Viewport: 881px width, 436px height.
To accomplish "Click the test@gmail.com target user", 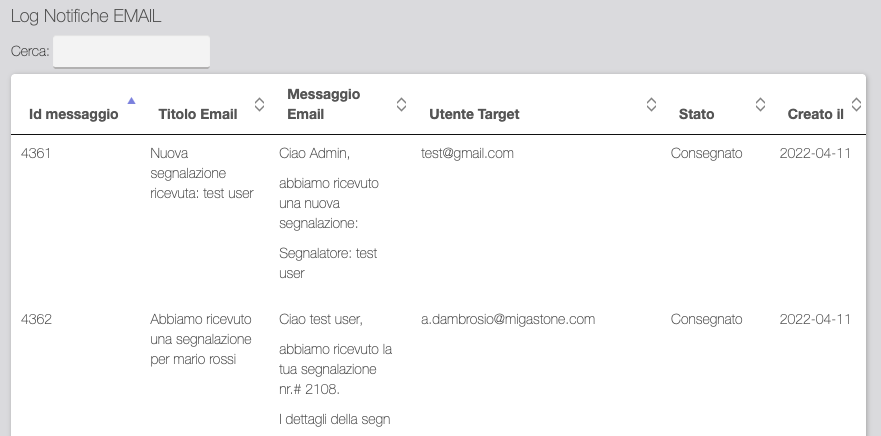I will click(x=467, y=154).
